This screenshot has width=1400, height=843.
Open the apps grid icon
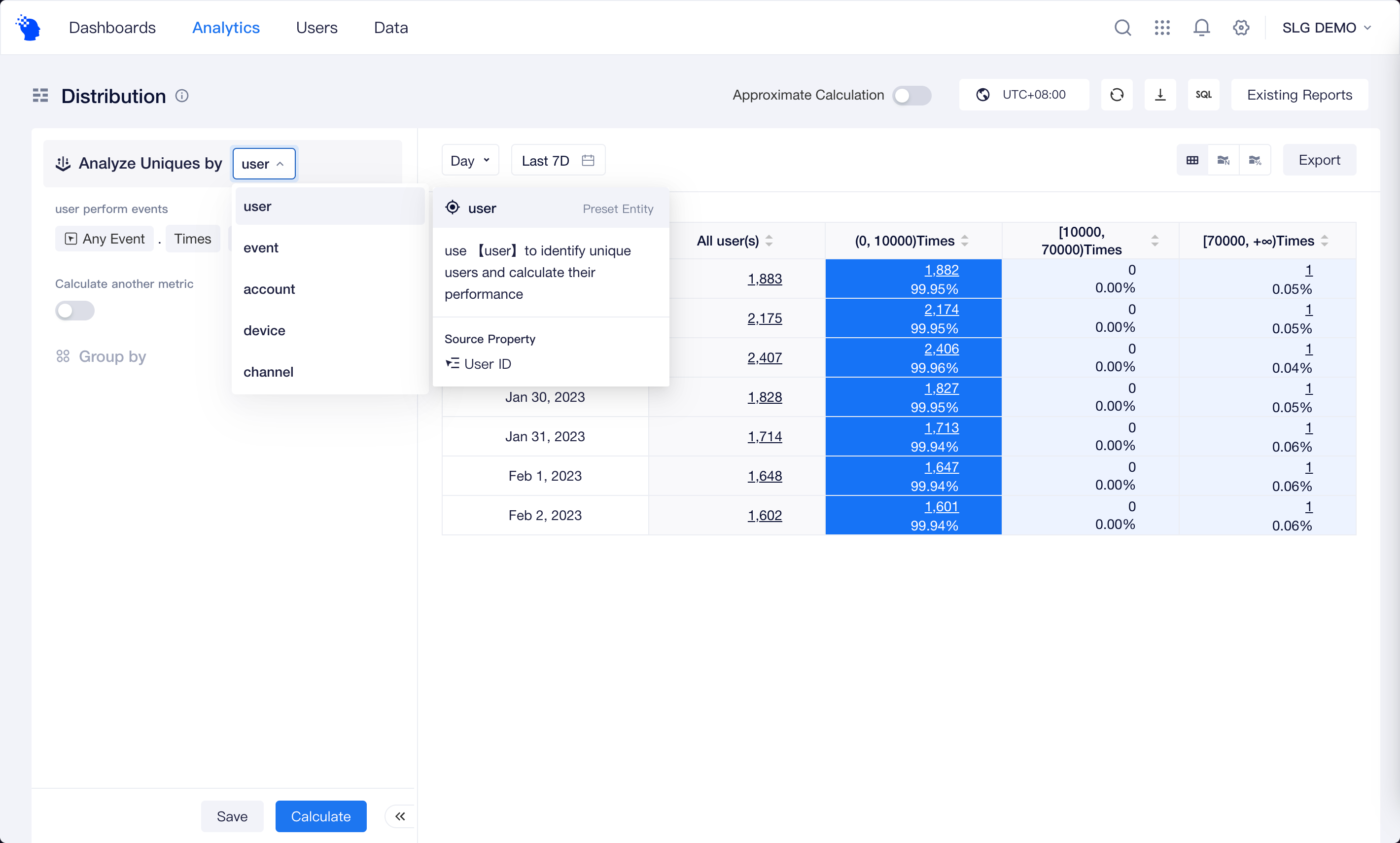click(1162, 27)
